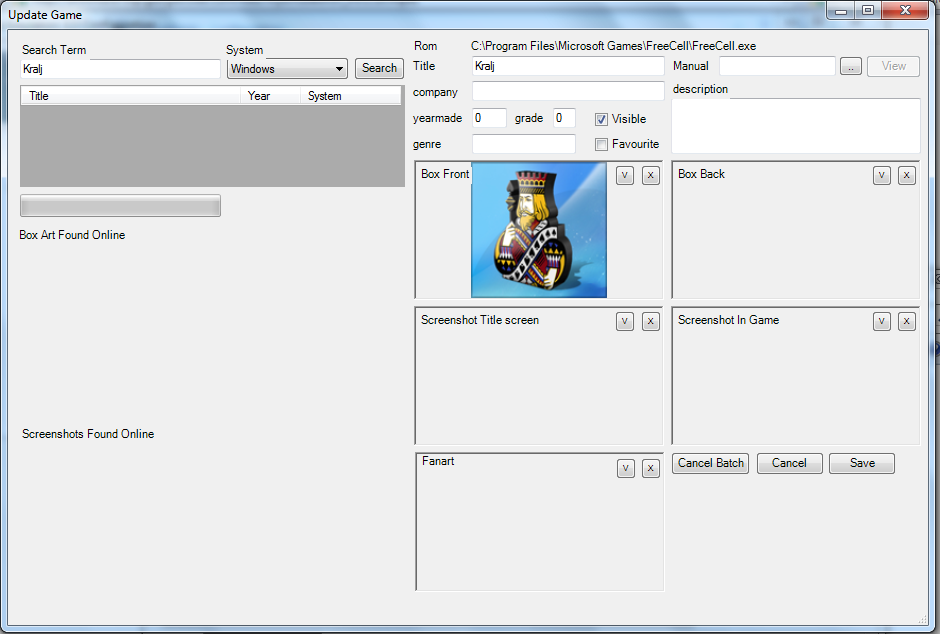Enable the Favourite checkbox
Image resolution: width=940 pixels, height=634 pixels.
[x=602, y=144]
